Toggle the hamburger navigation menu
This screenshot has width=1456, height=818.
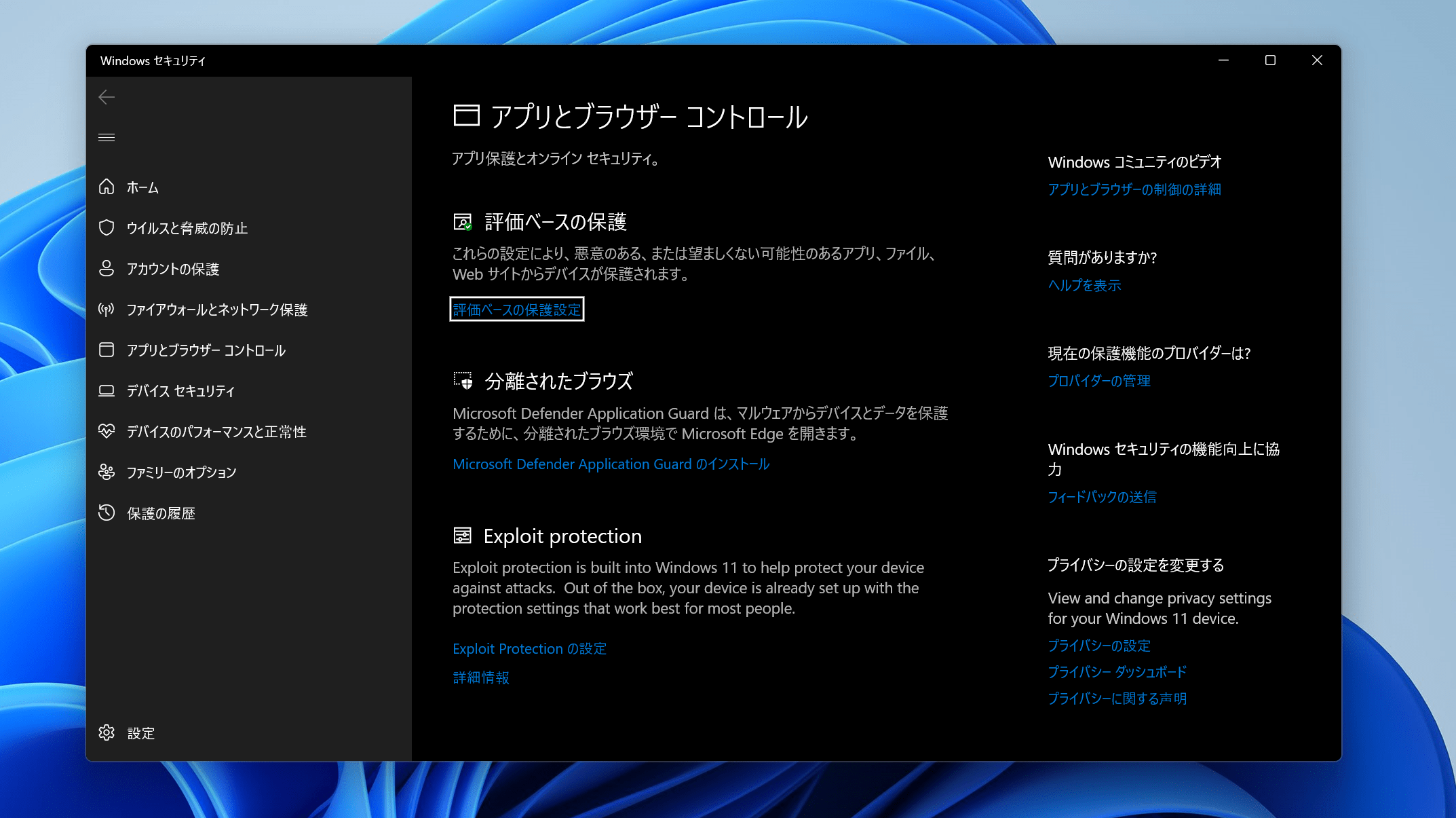(107, 138)
